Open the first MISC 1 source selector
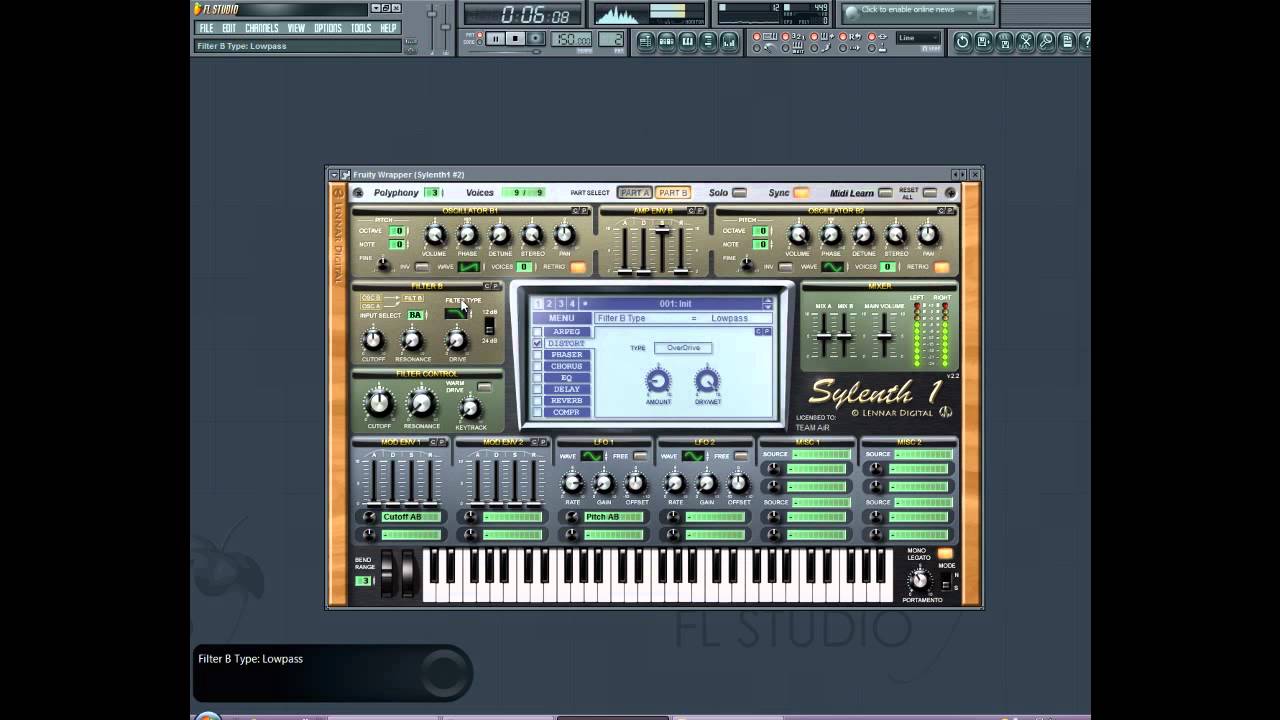Screen dimensions: 1280x720 [820, 455]
